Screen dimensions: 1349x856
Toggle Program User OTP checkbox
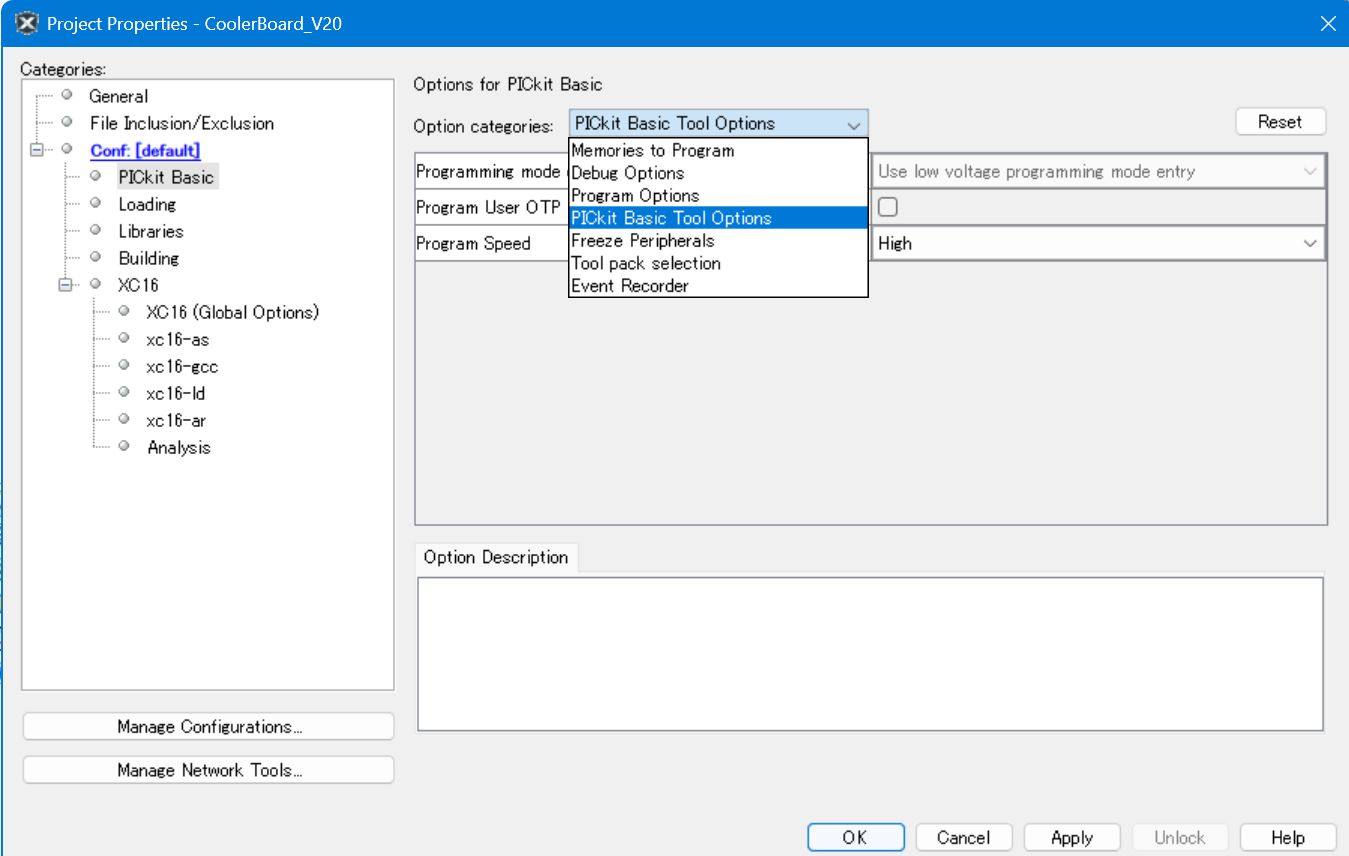(x=887, y=207)
